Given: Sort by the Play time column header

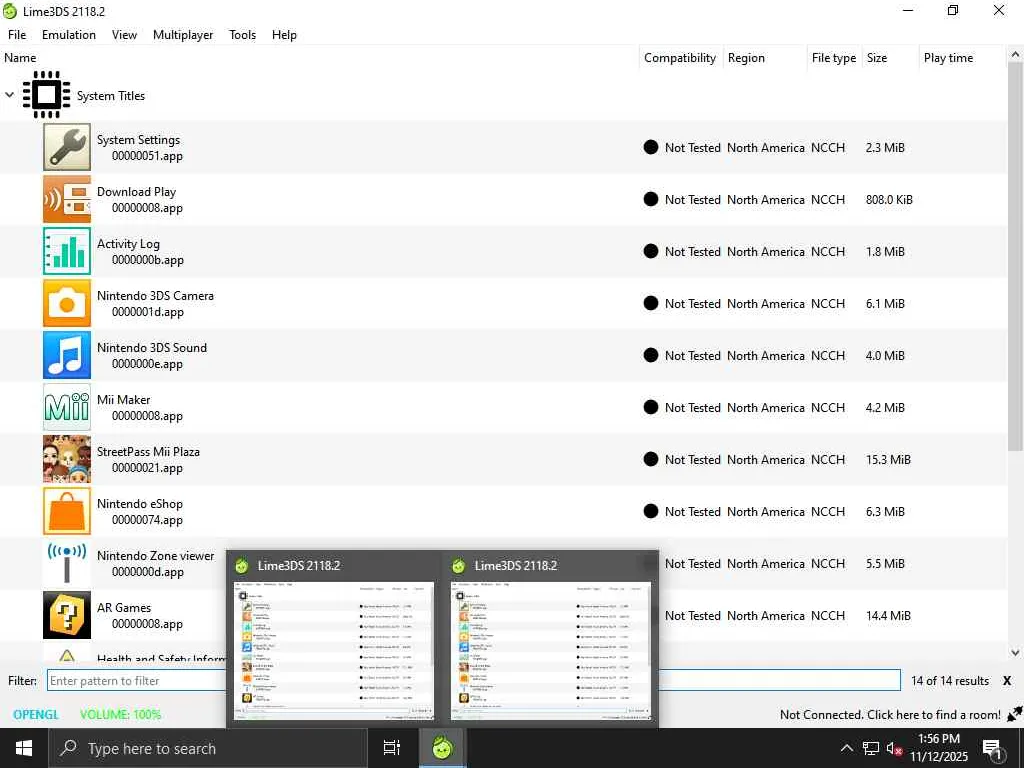Looking at the screenshot, I should (962, 57).
